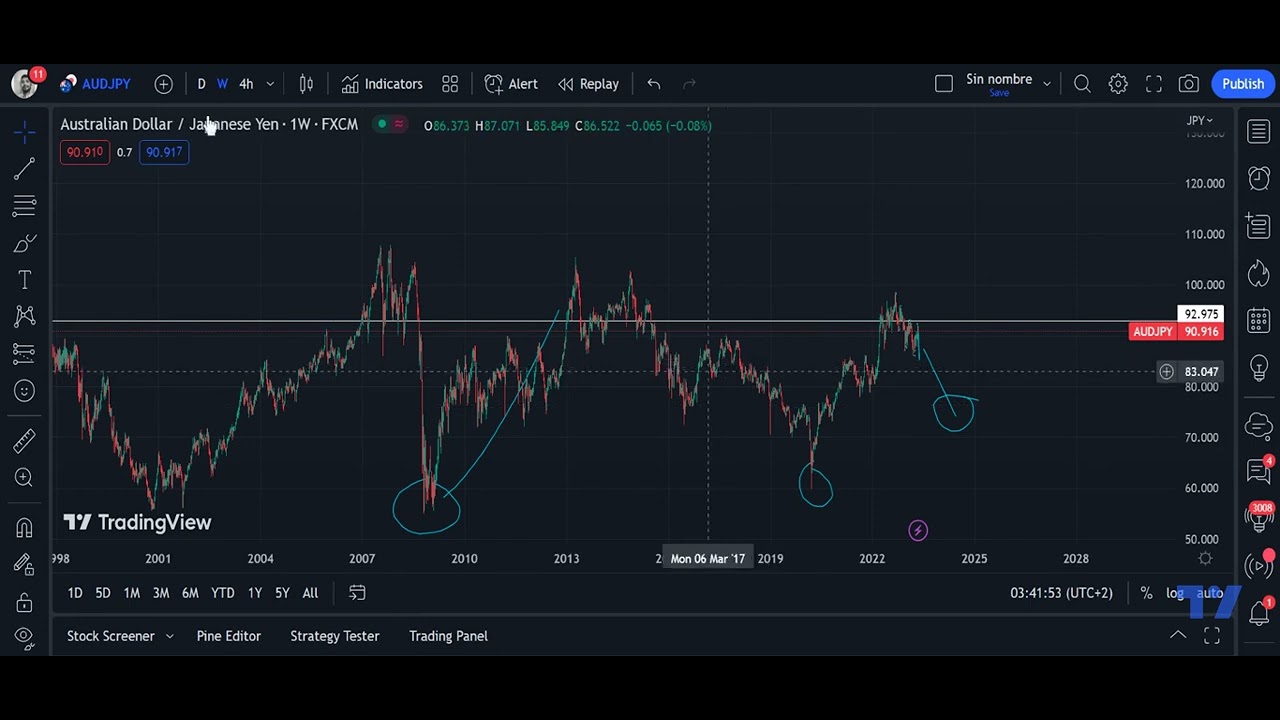
Task: Add a symbol to compare
Action: 163,84
